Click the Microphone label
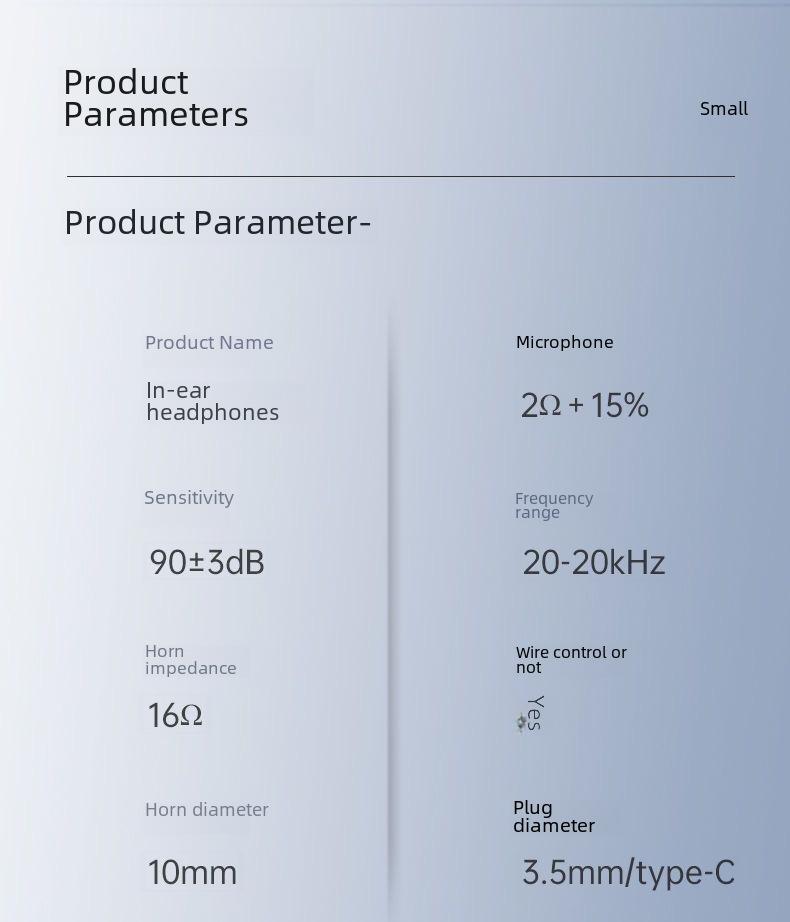Image resolution: width=790 pixels, height=922 pixels. (x=564, y=342)
